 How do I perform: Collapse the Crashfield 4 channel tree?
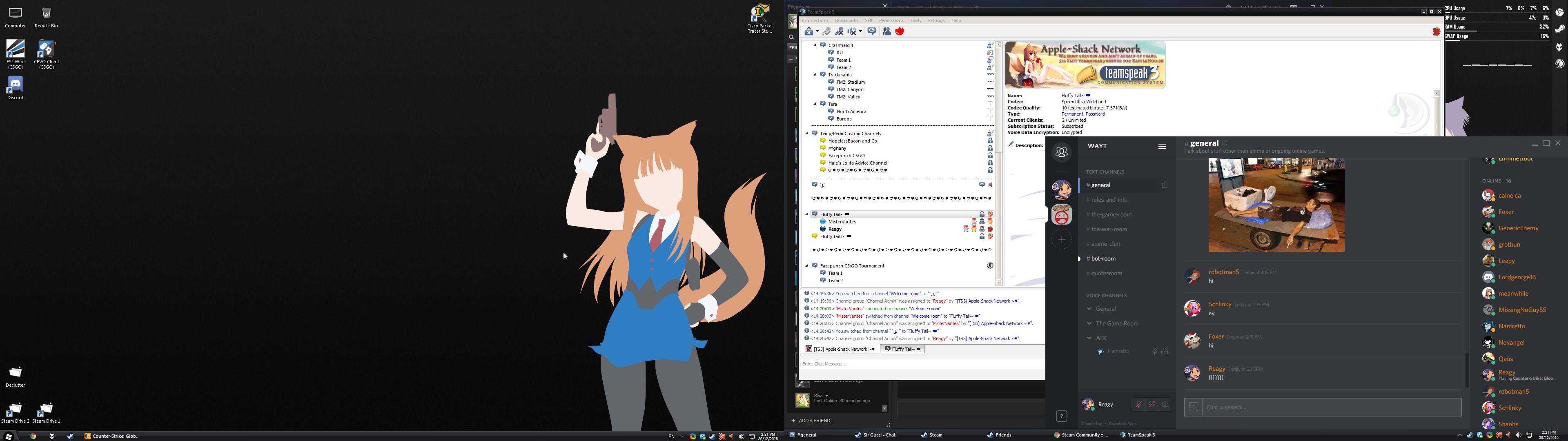click(815, 46)
